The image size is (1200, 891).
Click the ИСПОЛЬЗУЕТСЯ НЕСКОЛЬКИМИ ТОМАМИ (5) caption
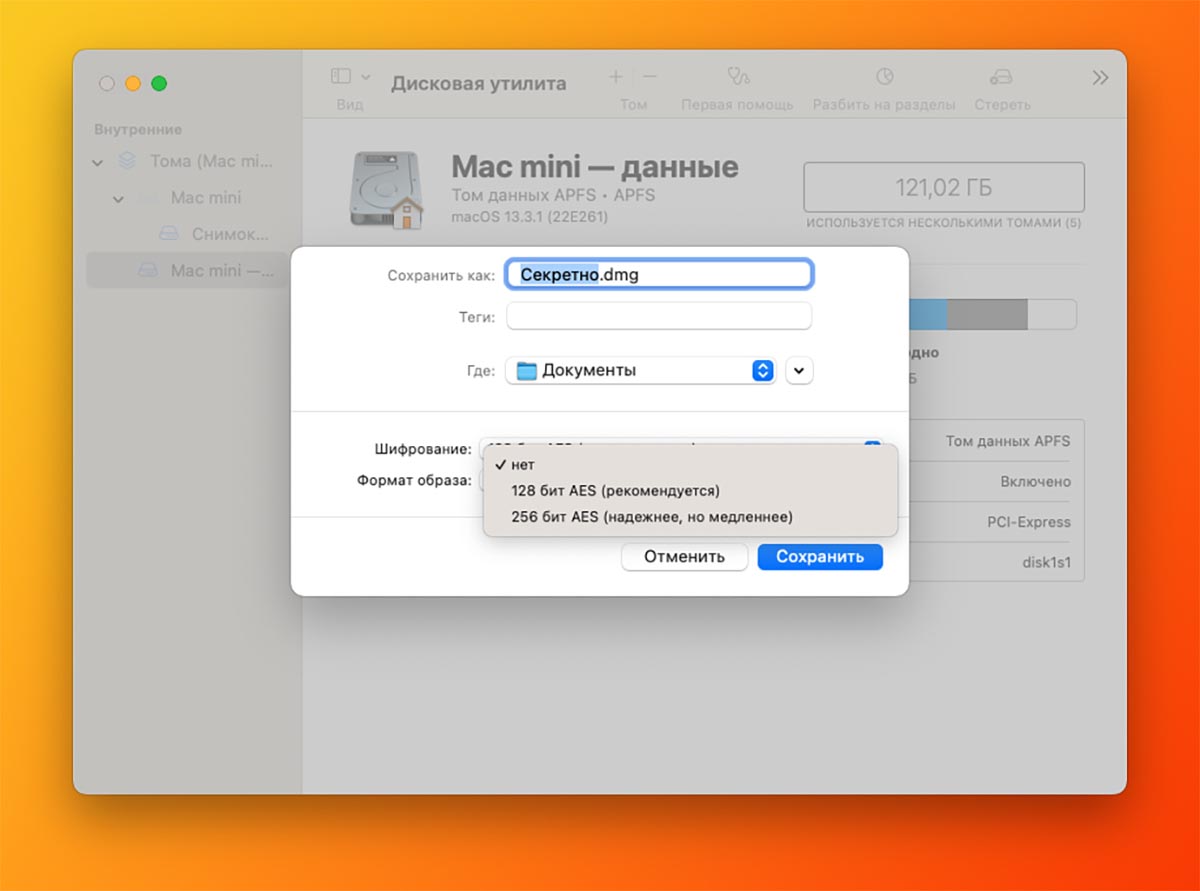(944, 223)
